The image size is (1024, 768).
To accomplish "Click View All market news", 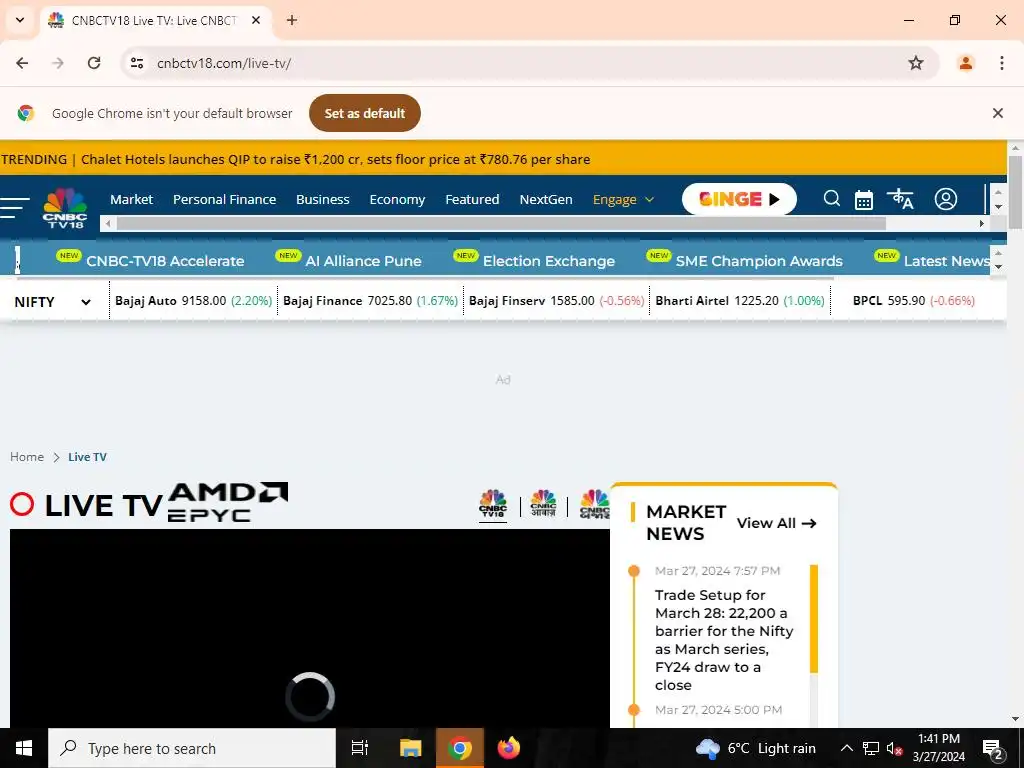I will click(x=776, y=523).
